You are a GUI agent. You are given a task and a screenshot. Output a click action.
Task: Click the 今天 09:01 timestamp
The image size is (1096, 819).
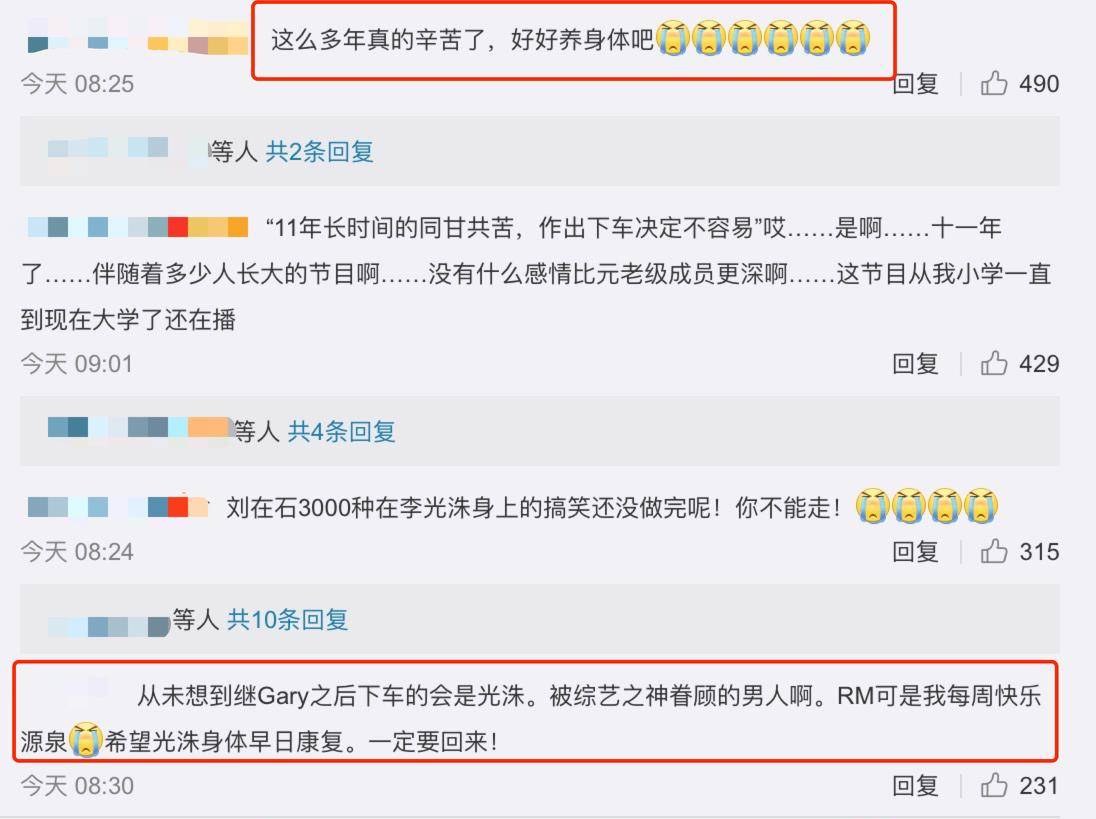coord(77,363)
